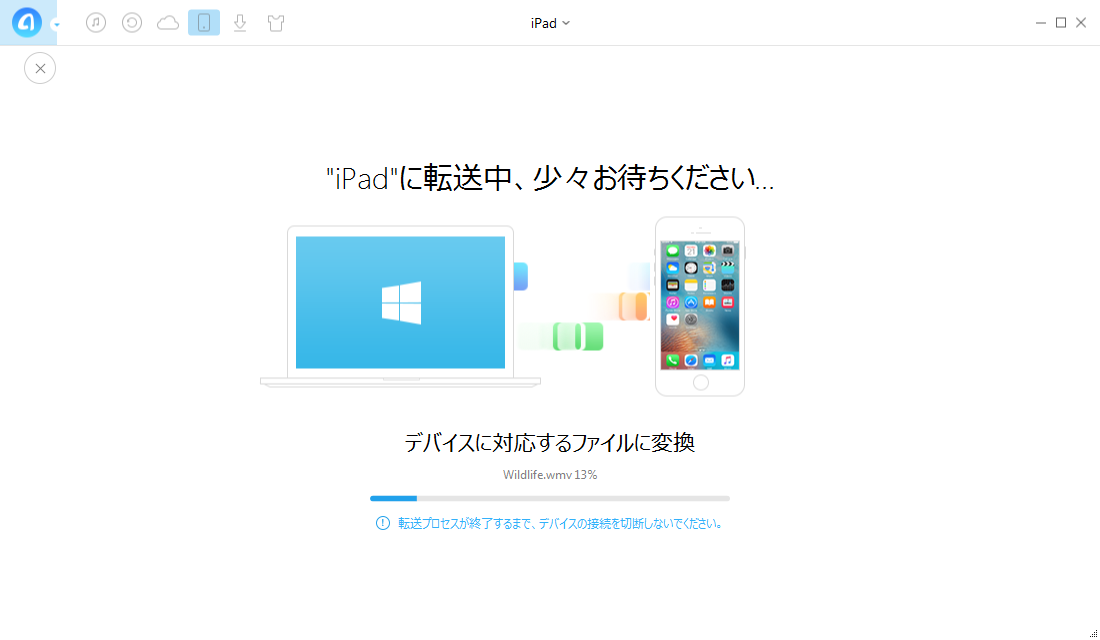The image size is (1100, 640).
Task: Click the window resize grip corner
Action: point(1094,634)
